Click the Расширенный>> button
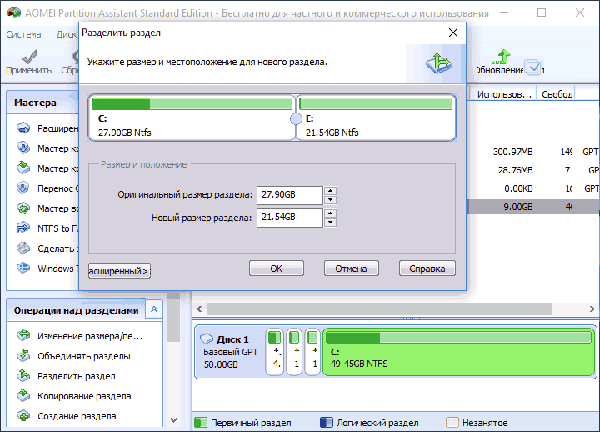 [119, 271]
